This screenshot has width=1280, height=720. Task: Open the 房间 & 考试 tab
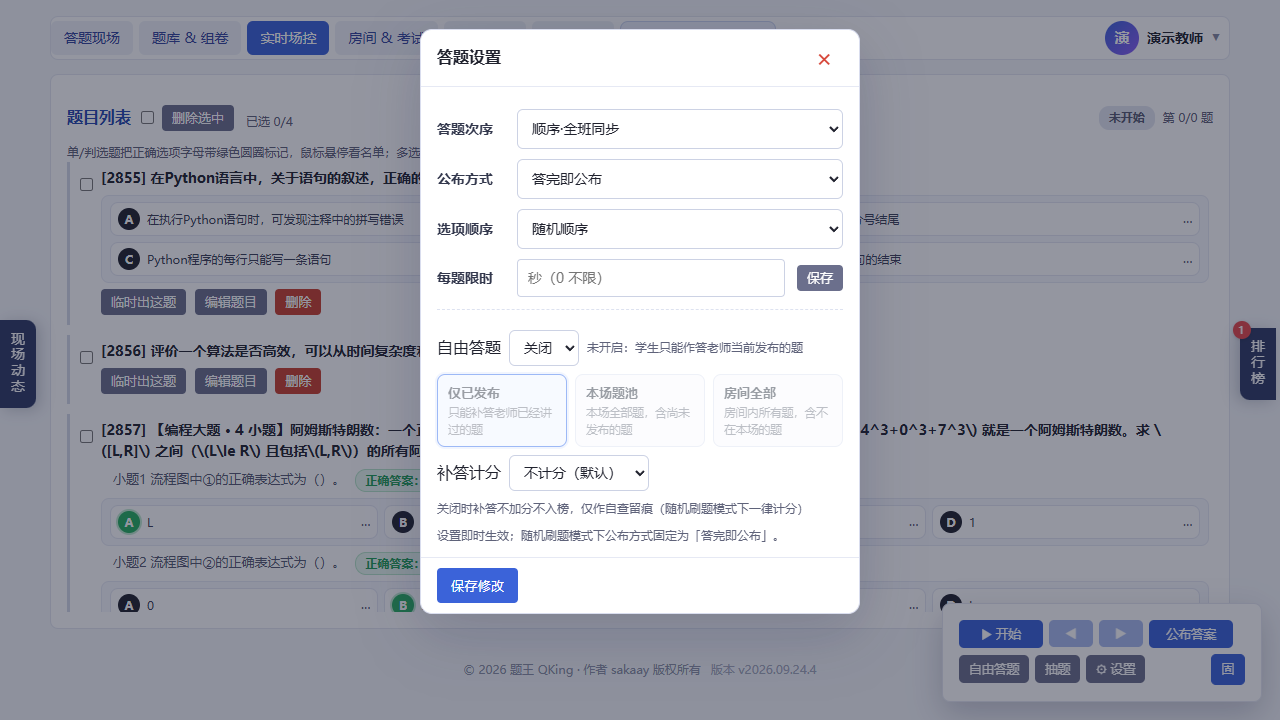pyautogui.click(x=384, y=38)
